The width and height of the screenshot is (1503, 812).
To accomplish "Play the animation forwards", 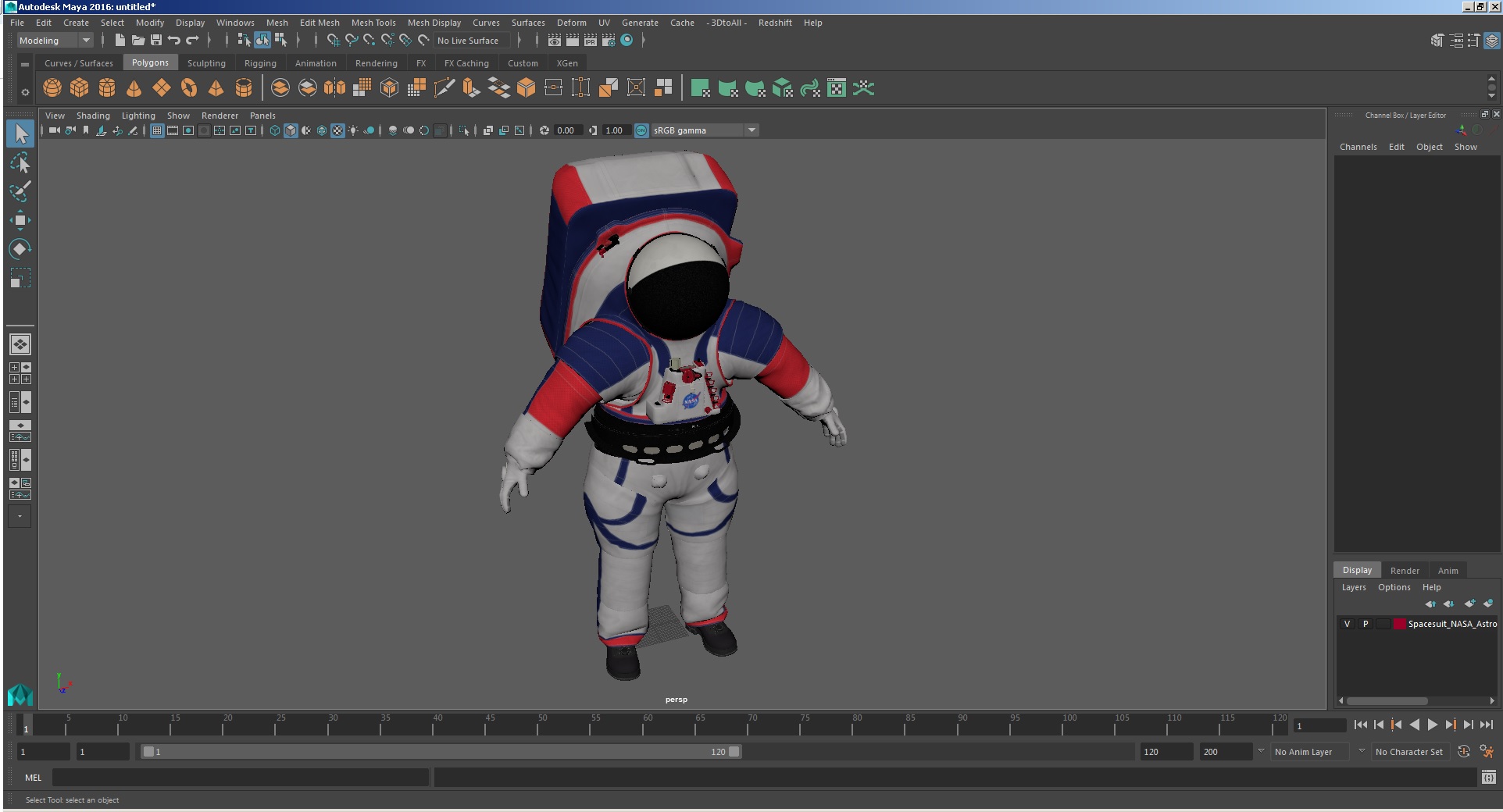I will tap(1433, 725).
